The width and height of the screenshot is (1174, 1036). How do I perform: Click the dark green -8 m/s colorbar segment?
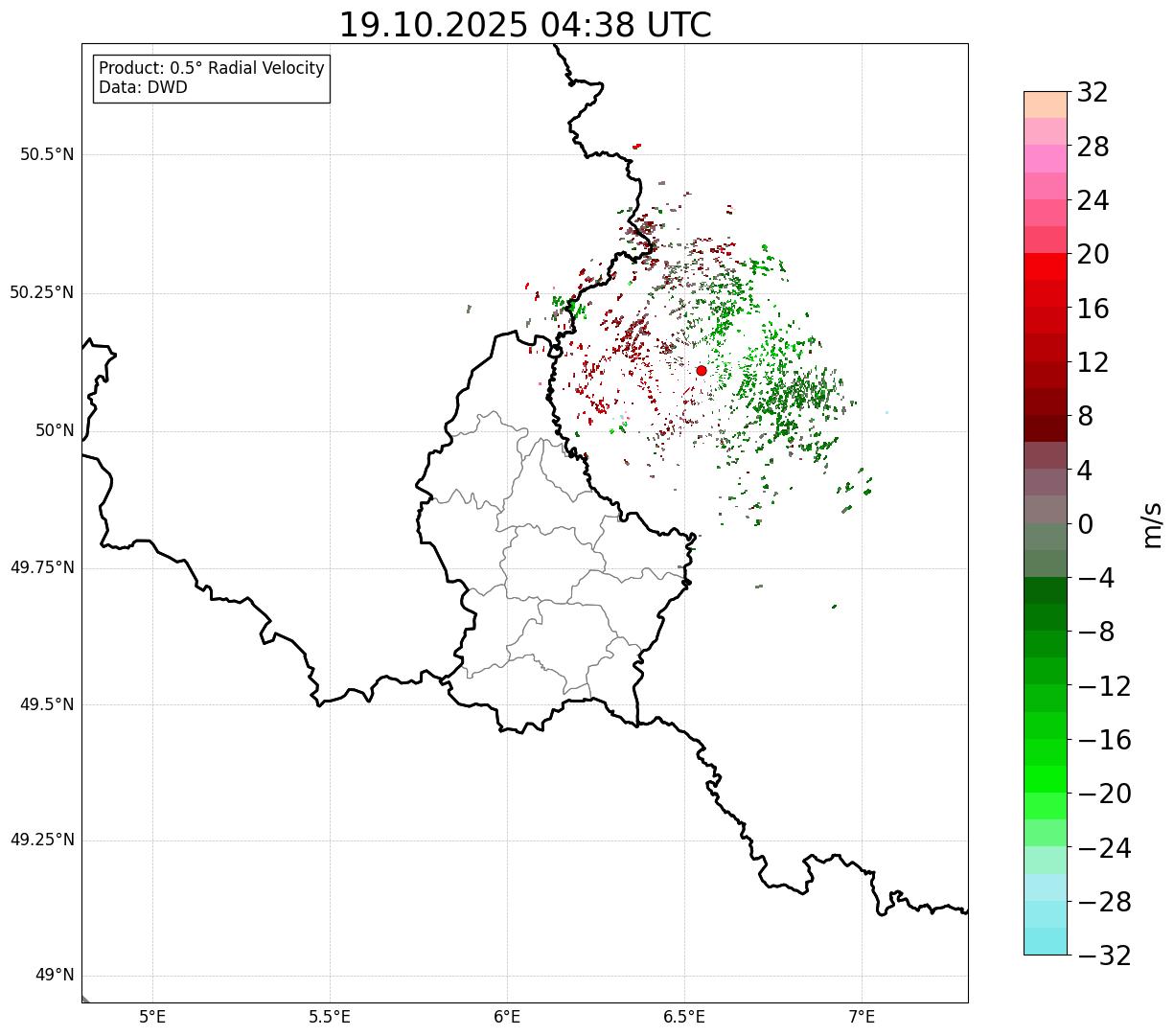1046,617
